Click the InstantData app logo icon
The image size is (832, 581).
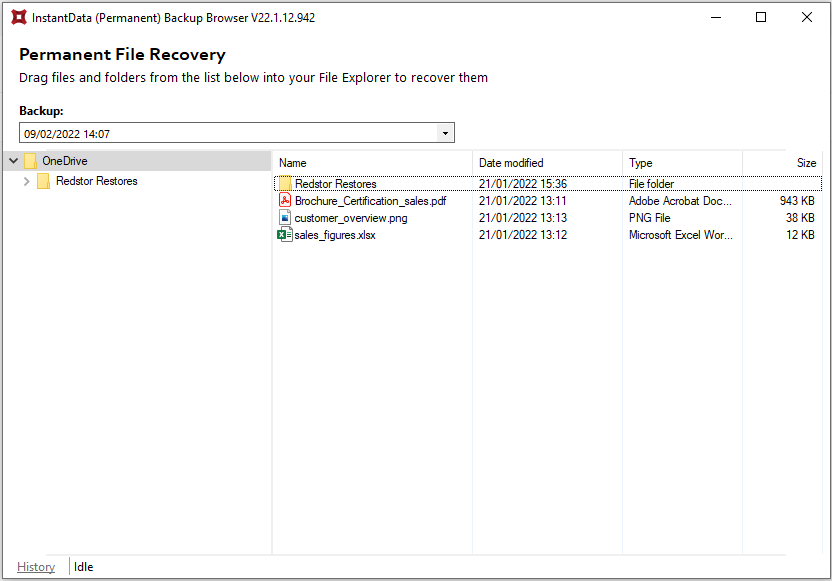[x=19, y=18]
